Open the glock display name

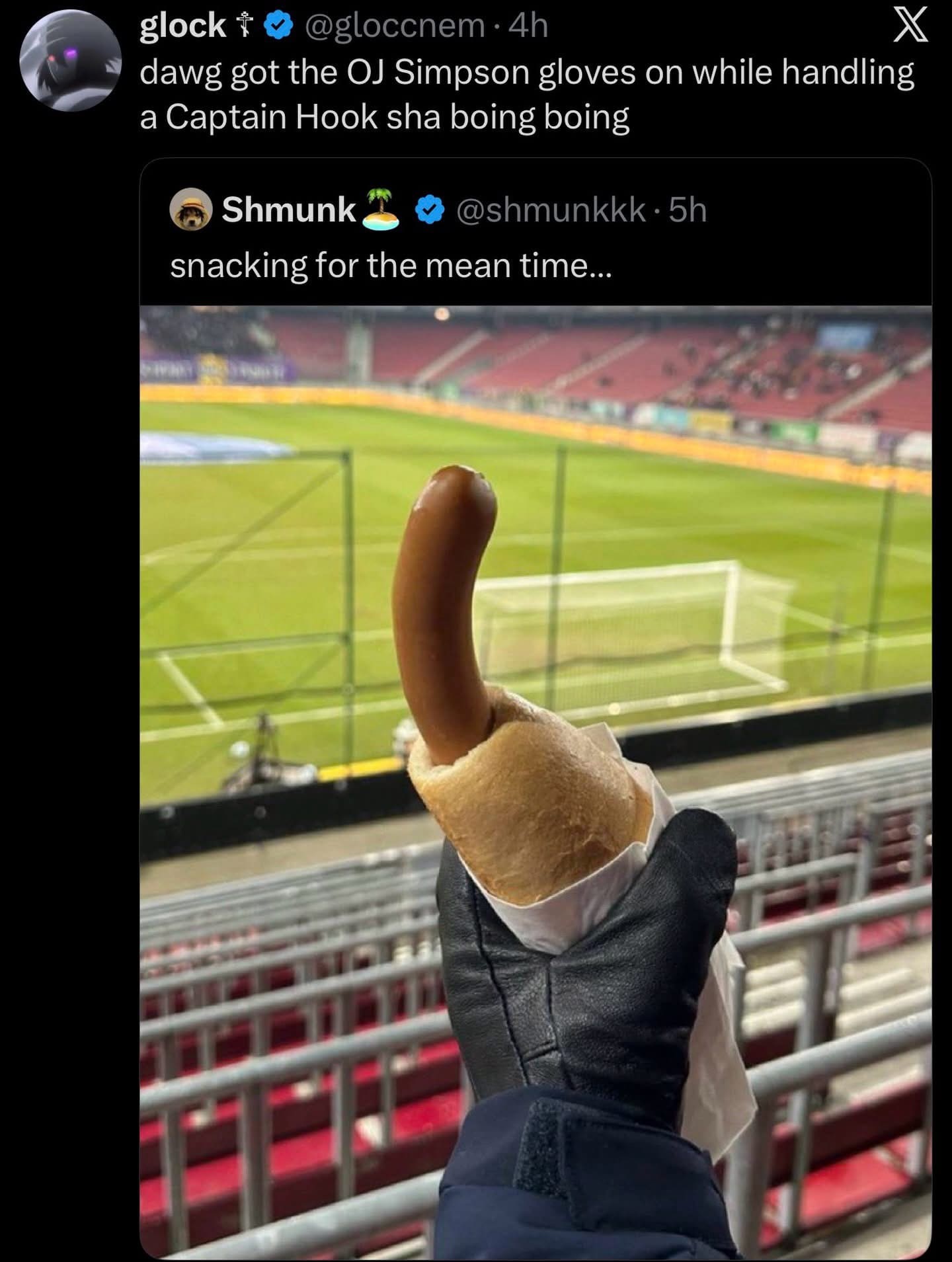pos(182,26)
